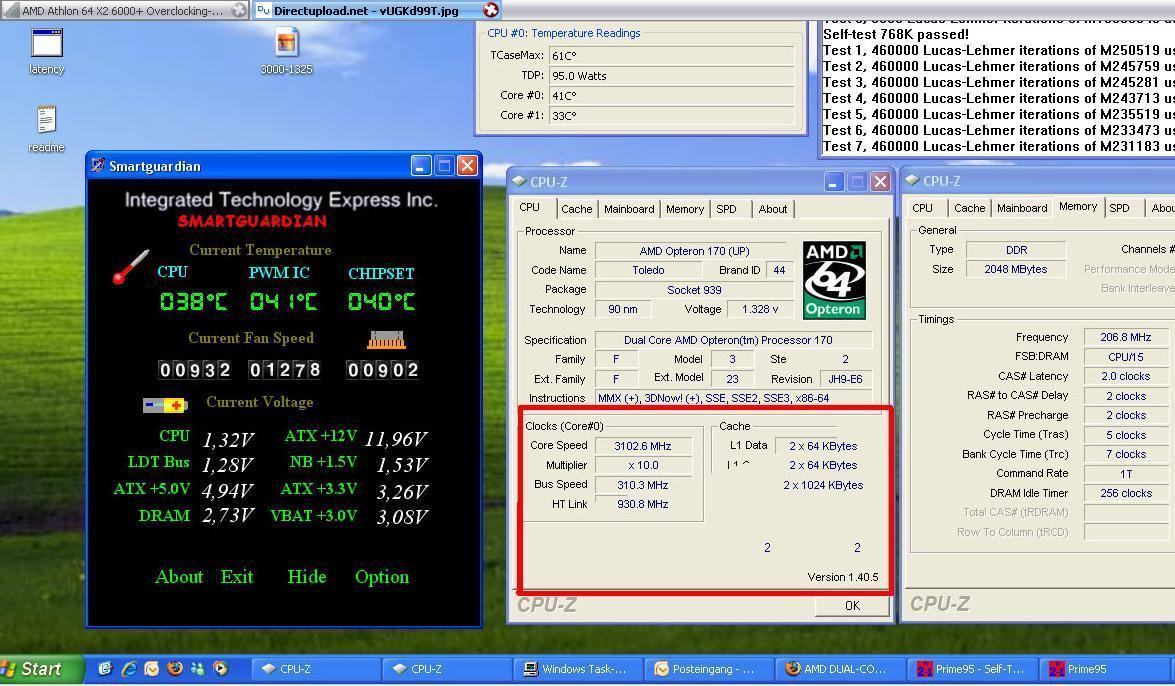The image size is (1175, 686).
Task: Switch to the Cache tab in first CPU-Z
Action: coord(576,209)
